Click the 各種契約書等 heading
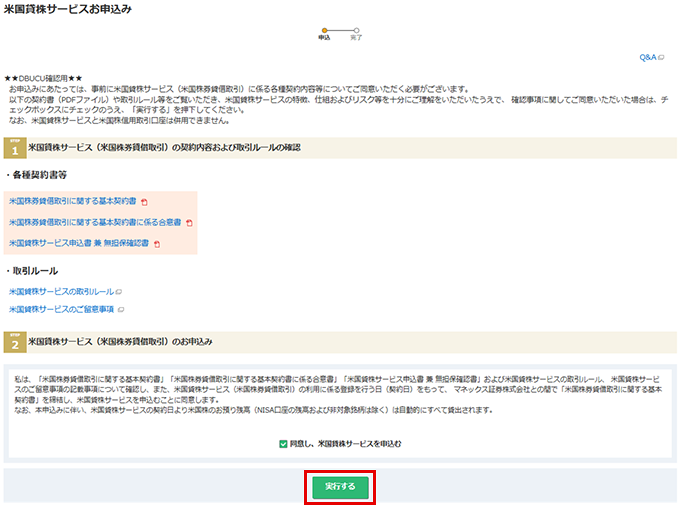 tap(39, 175)
